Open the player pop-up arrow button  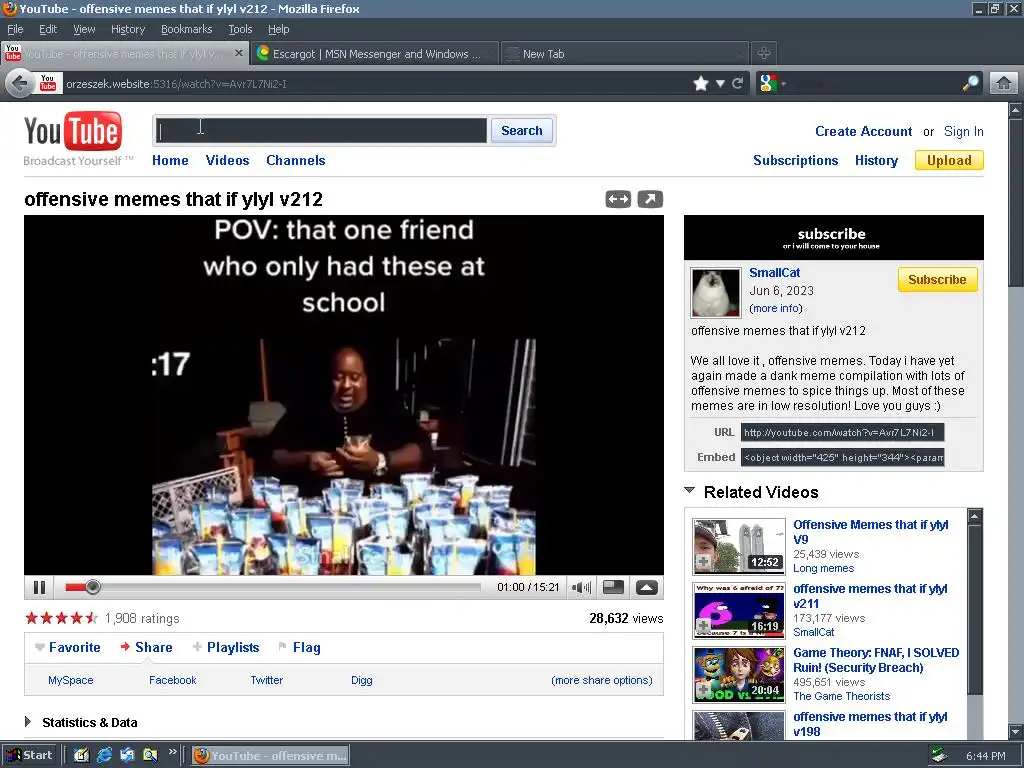click(x=647, y=587)
